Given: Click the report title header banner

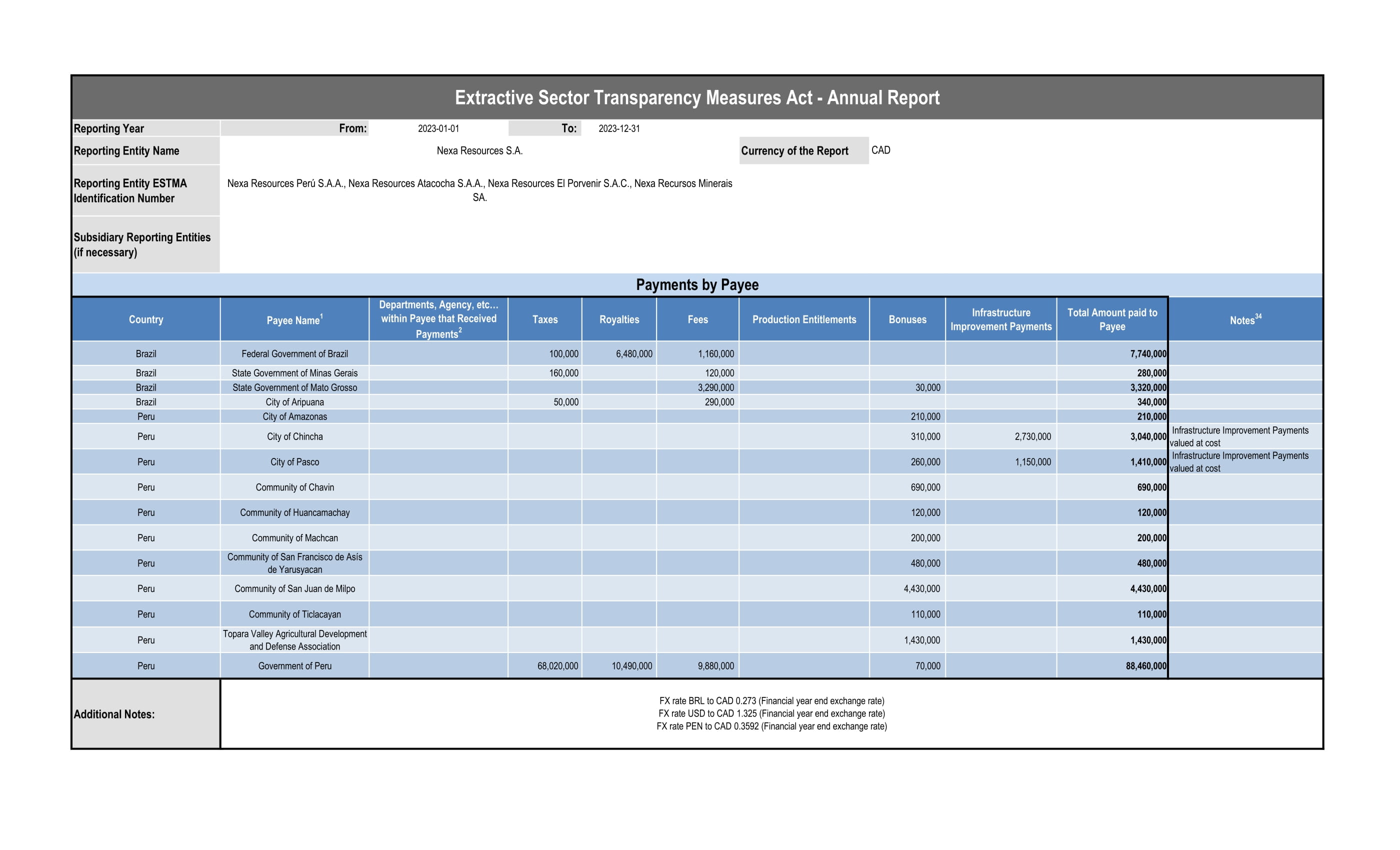Looking at the screenshot, I should 696,97.
